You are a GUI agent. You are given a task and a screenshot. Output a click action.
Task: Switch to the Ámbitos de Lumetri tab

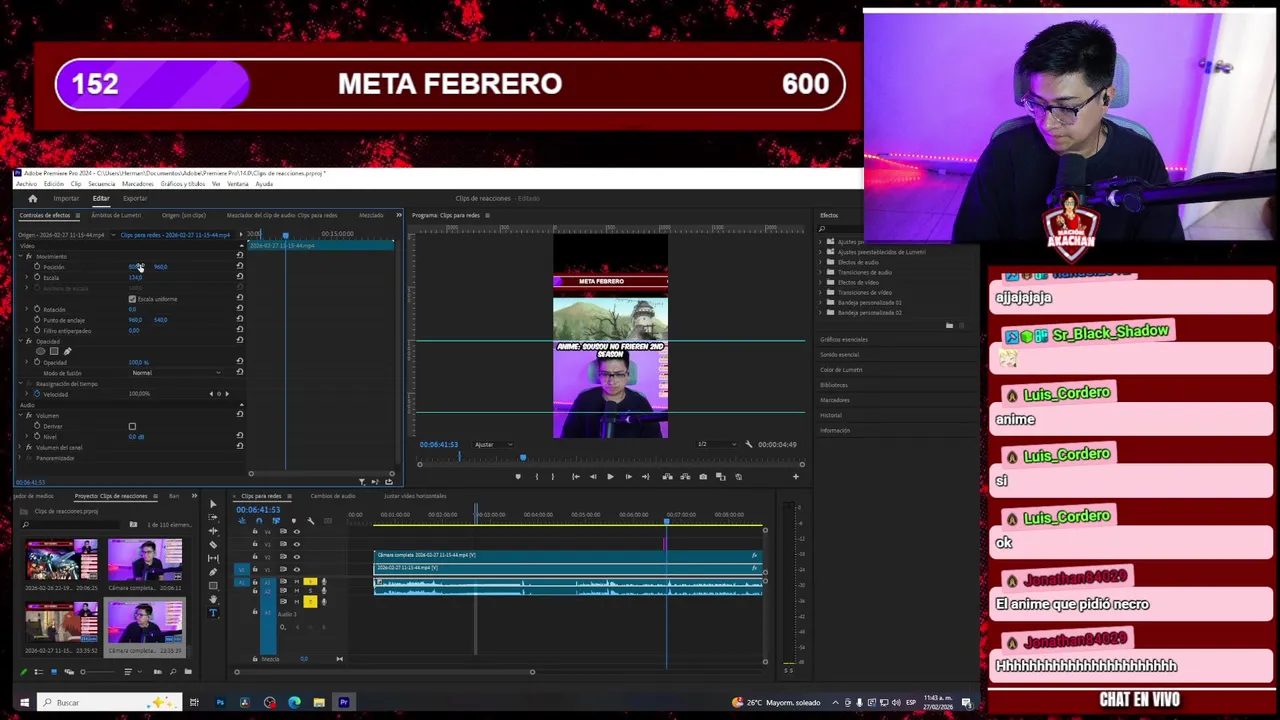[x=116, y=215]
